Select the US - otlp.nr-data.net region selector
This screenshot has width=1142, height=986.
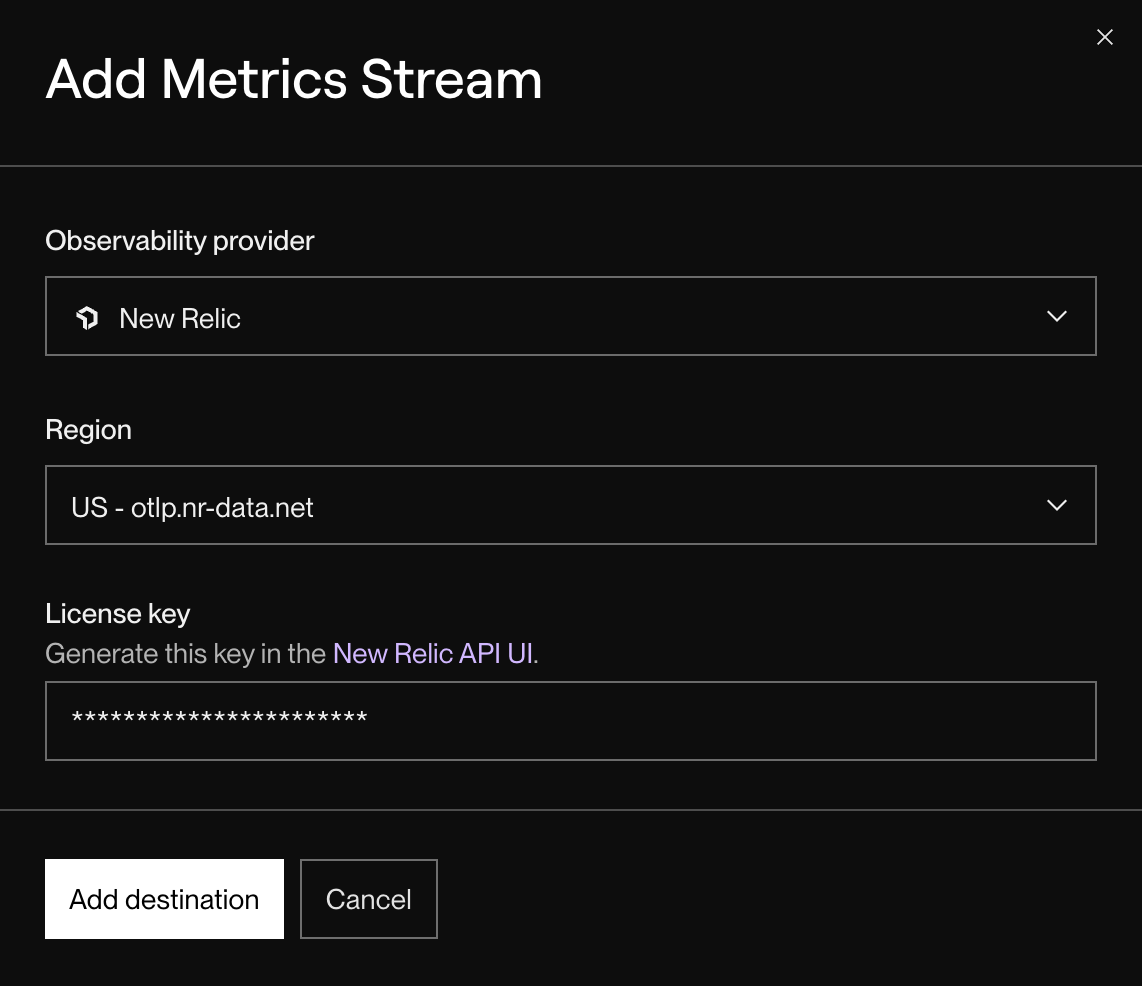coord(570,505)
